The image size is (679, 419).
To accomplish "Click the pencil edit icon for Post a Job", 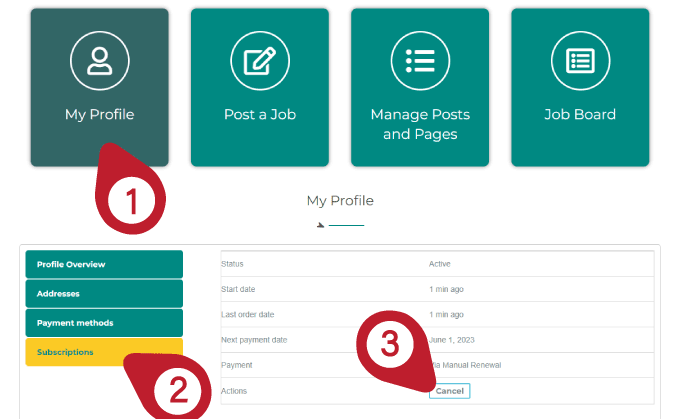I will (259, 61).
